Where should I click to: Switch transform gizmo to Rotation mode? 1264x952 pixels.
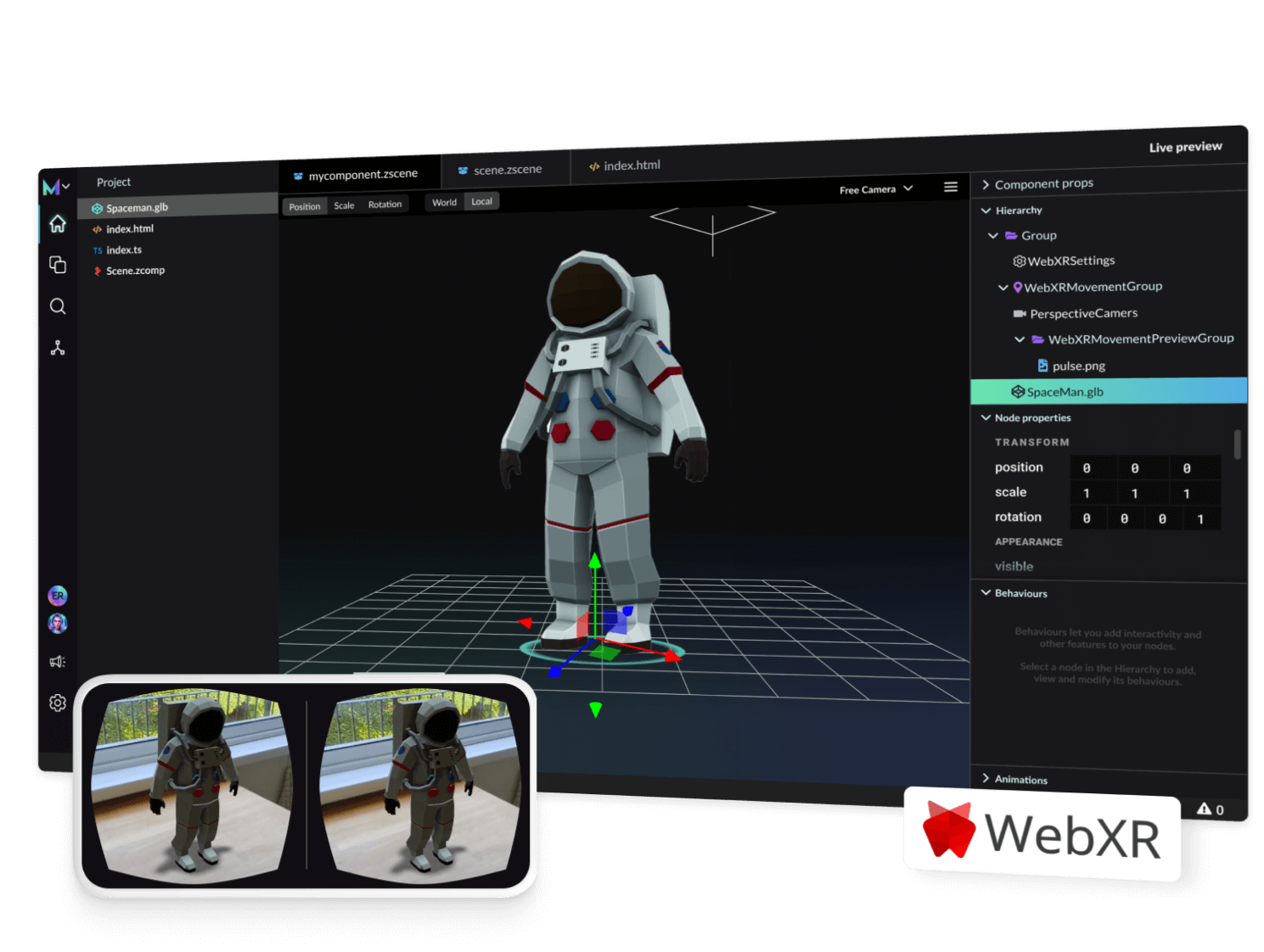coord(385,204)
